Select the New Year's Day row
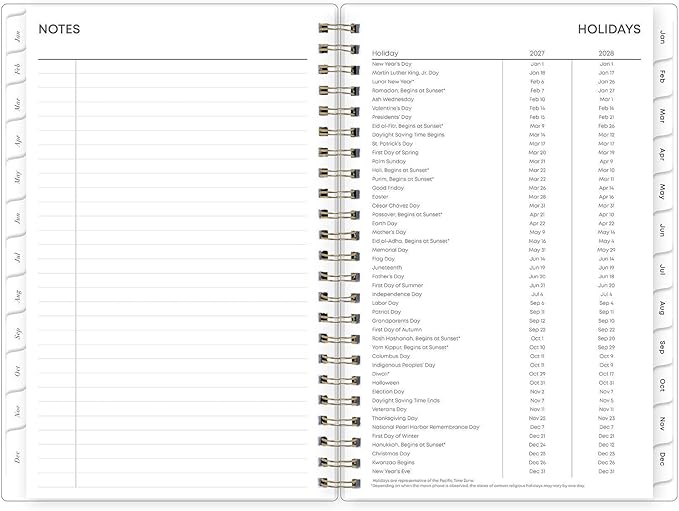 (506, 64)
